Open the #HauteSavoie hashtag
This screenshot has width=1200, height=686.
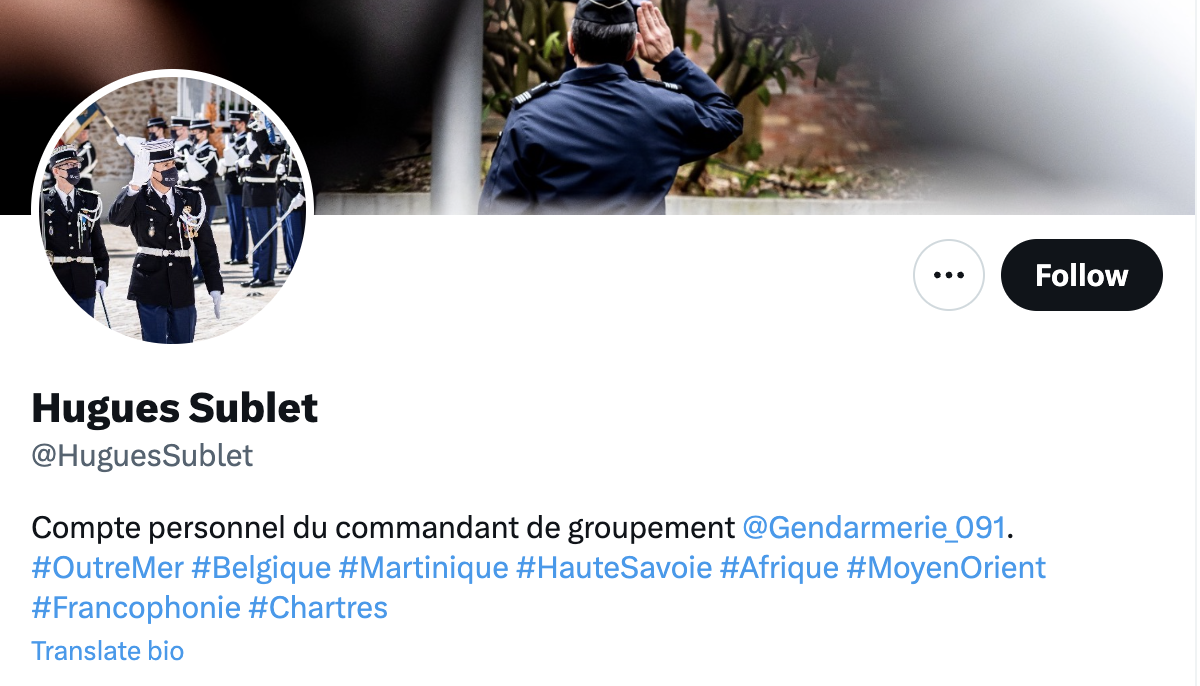click(x=614, y=568)
